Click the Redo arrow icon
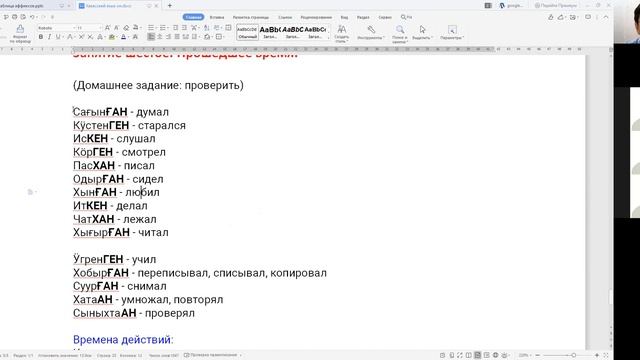Image resolution: width=640 pixels, height=360 pixels. click(43, 17)
